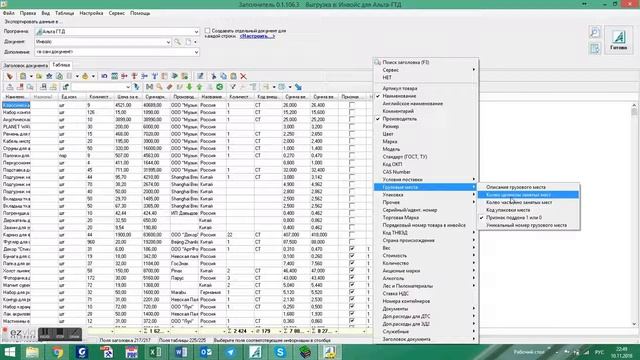
Task: Choose 'Код упаковки места' in submenu
Action: click(528, 210)
